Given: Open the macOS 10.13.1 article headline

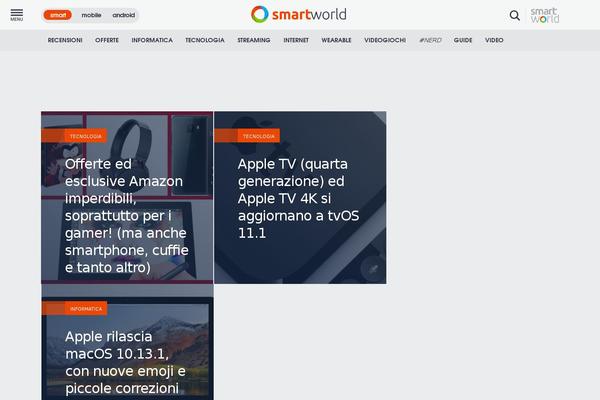Looking at the screenshot, I should (126, 362).
